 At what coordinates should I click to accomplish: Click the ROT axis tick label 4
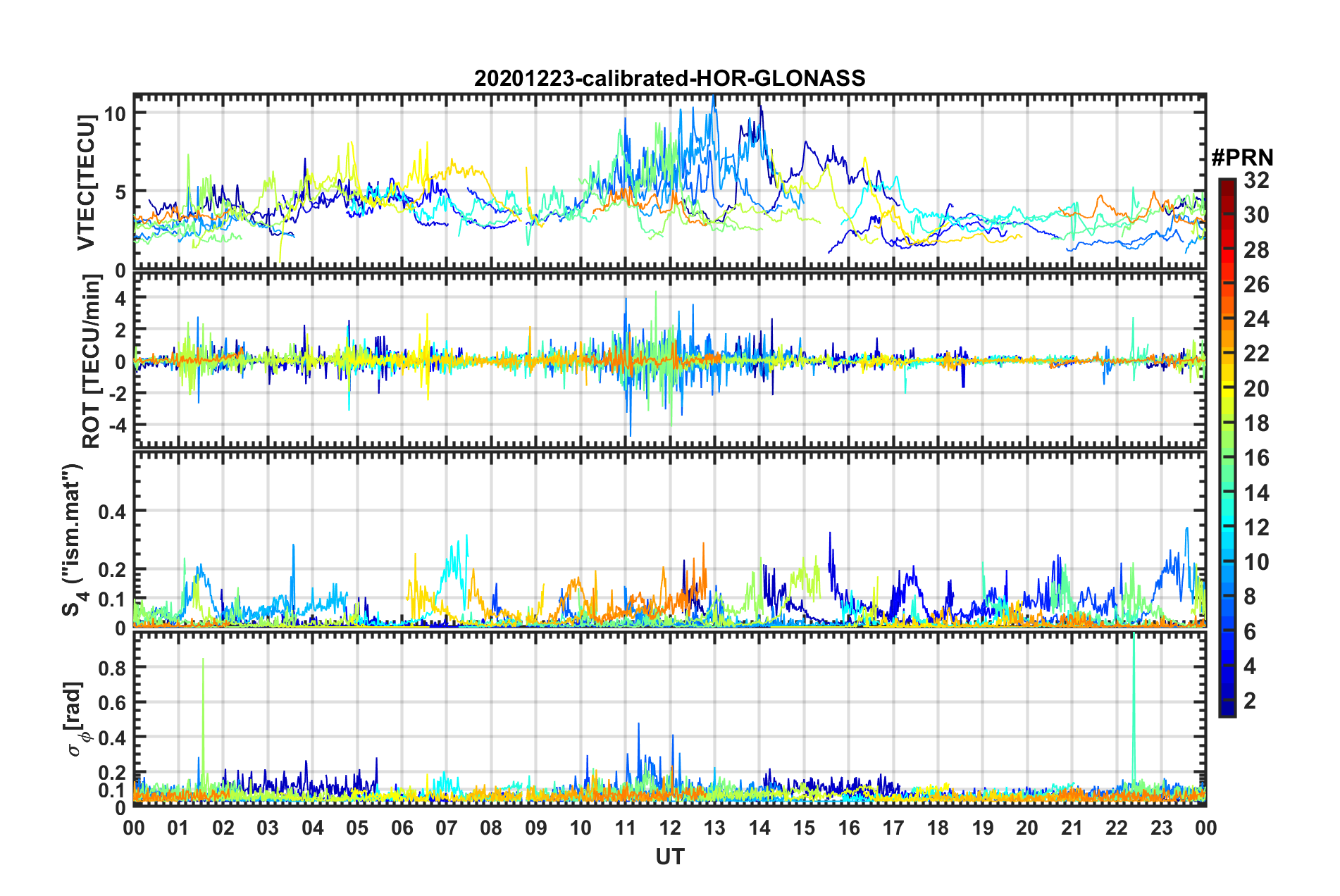pos(120,299)
